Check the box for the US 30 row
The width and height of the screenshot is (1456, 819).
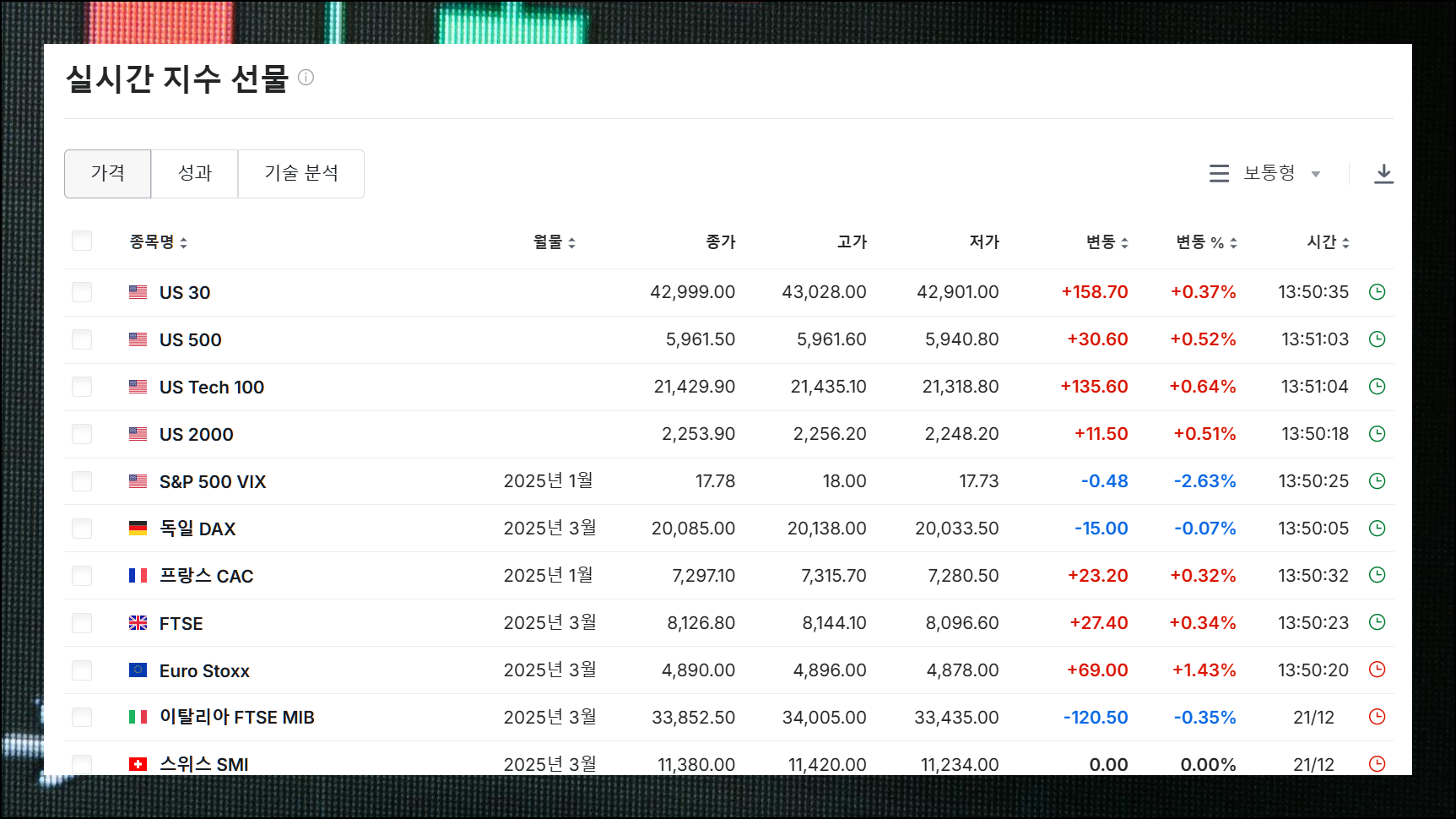tap(82, 292)
